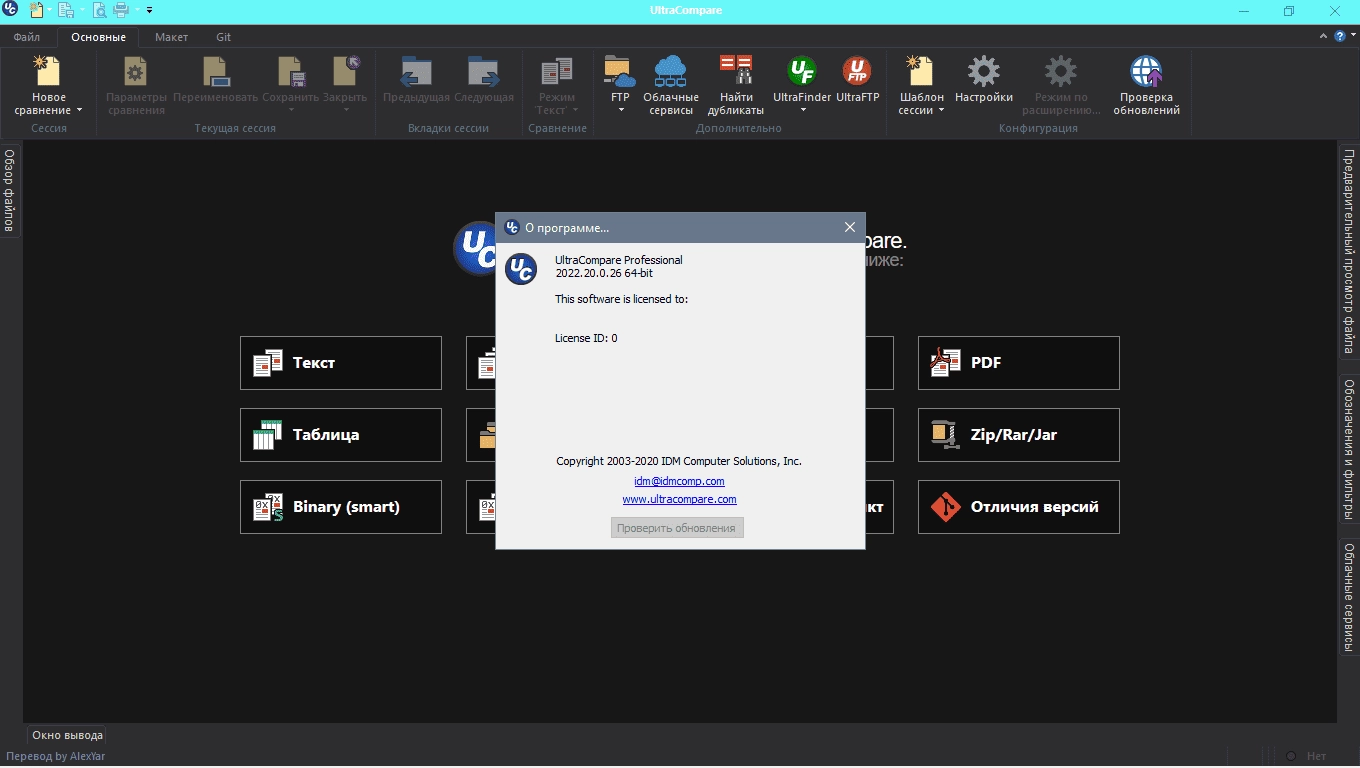
Task: Expand the Новое сравнение dropdown arrow
Action: point(79,111)
